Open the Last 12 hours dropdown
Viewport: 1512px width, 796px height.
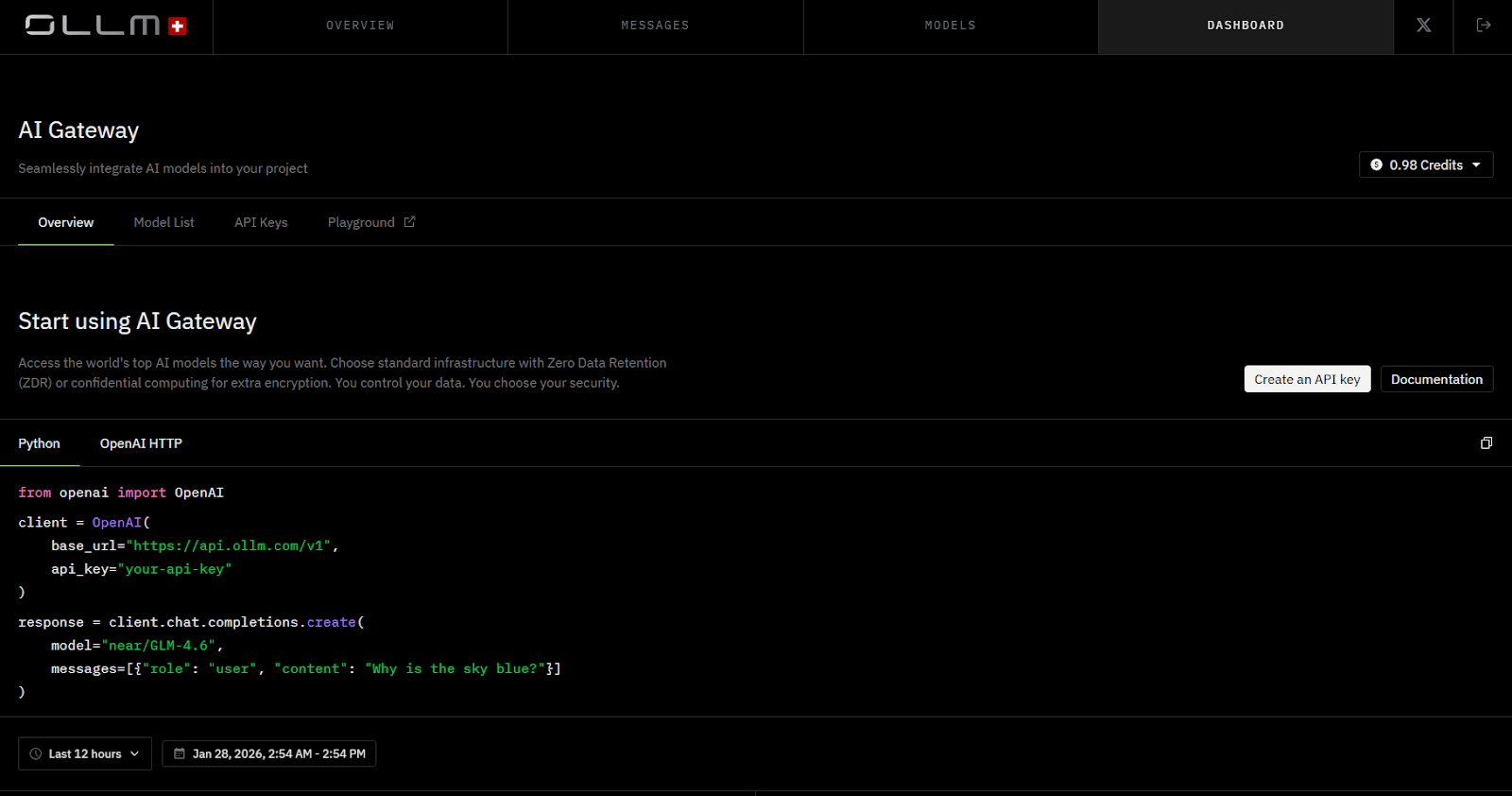[x=85, y=753]
